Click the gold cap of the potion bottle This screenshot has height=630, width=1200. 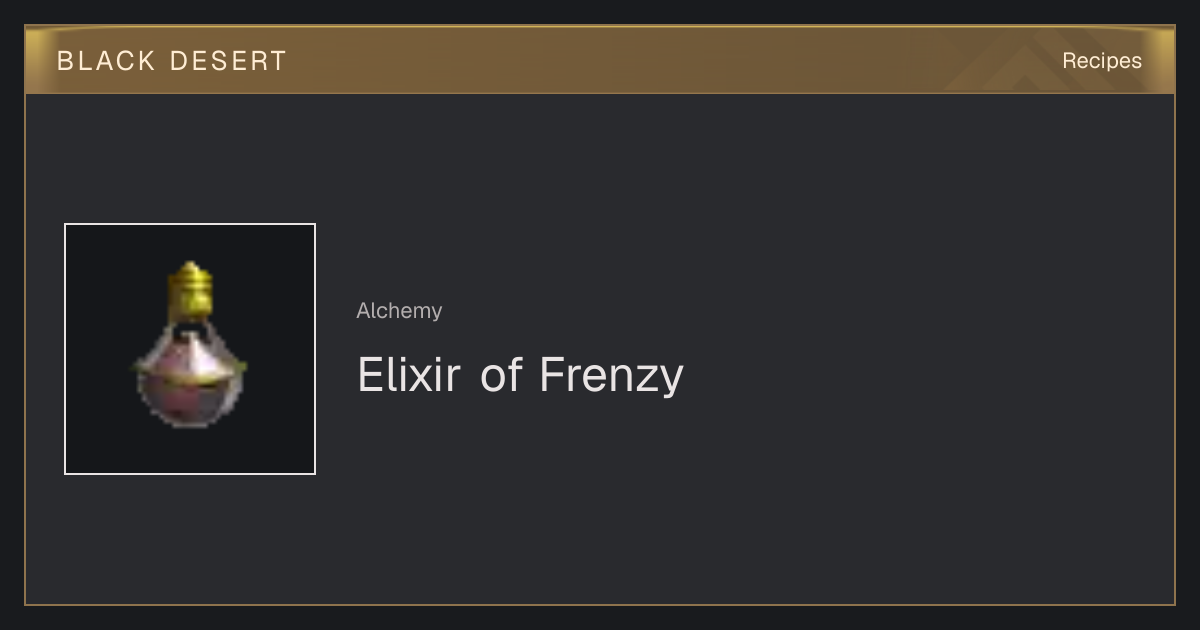pyautogui.click(x=189, y=287)
